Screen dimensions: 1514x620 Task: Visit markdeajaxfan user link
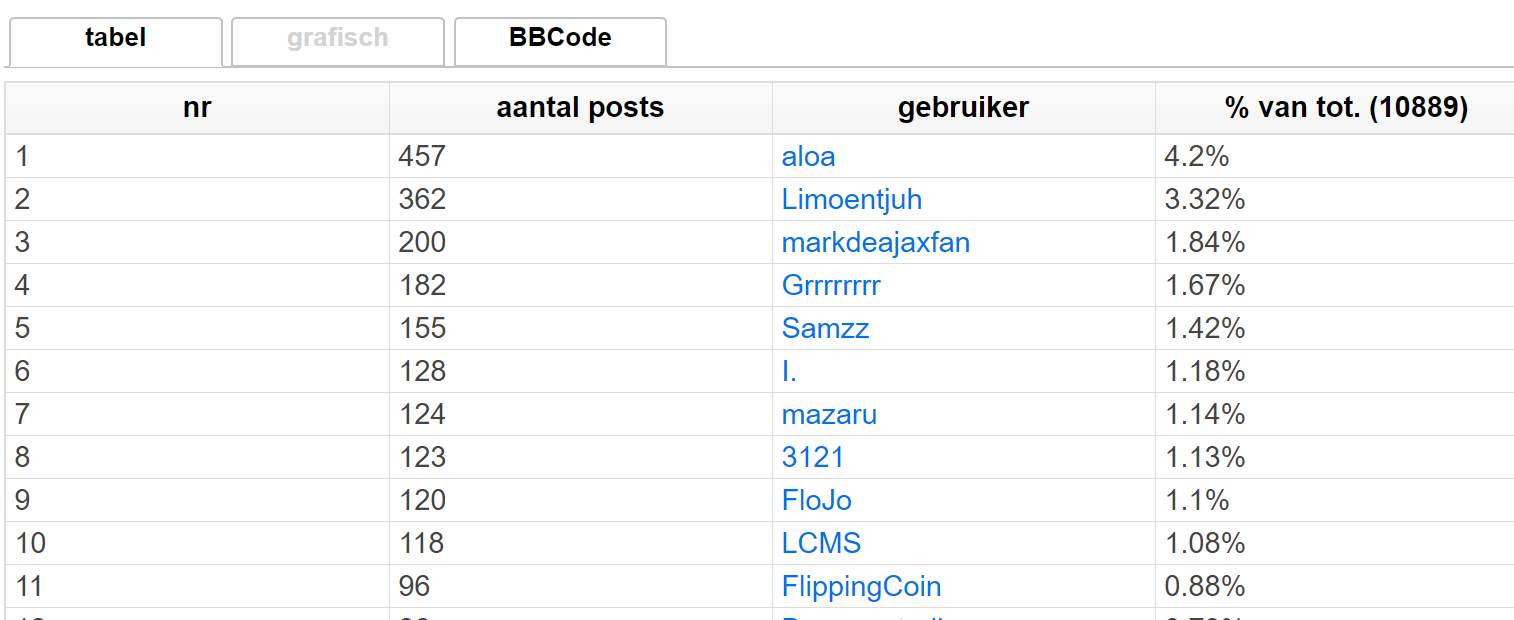[876, 243]
